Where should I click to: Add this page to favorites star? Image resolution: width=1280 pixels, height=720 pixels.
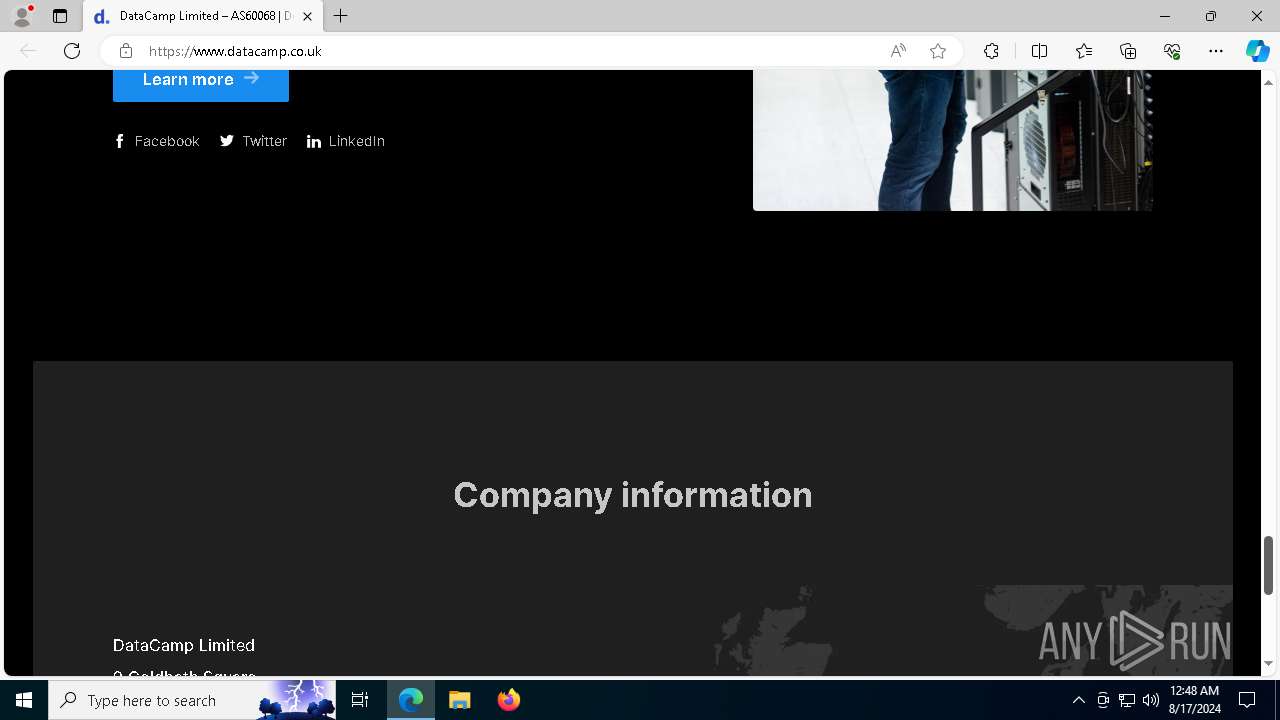(x=938, y=51)
